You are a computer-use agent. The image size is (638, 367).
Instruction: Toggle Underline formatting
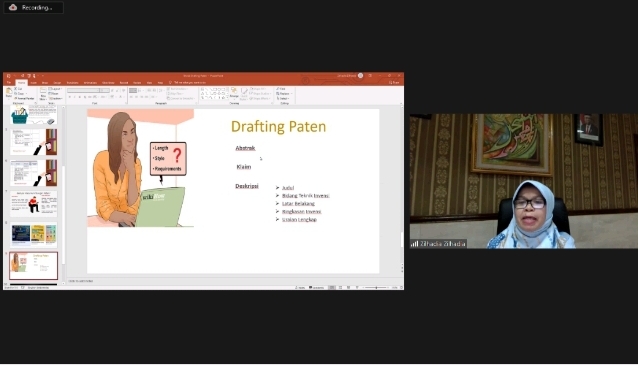(x=79, y=97)
